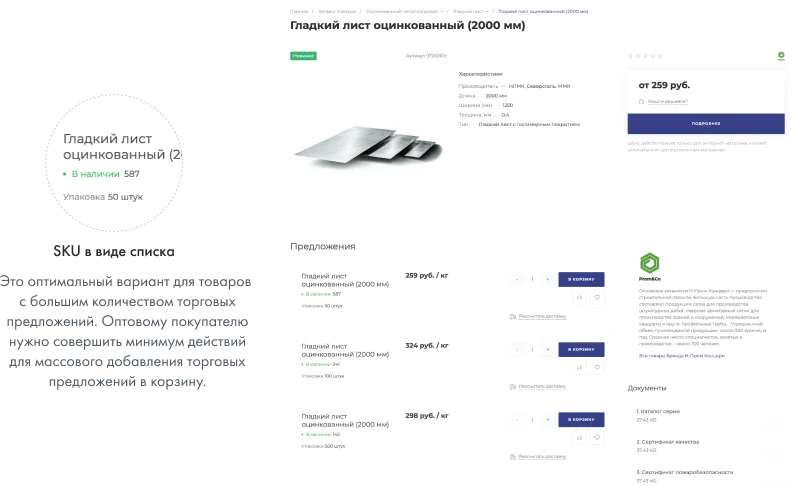Viewport: 800px width, 486px height.
Task: Click the 'Подробнее' button
Action: pos(705,123)
